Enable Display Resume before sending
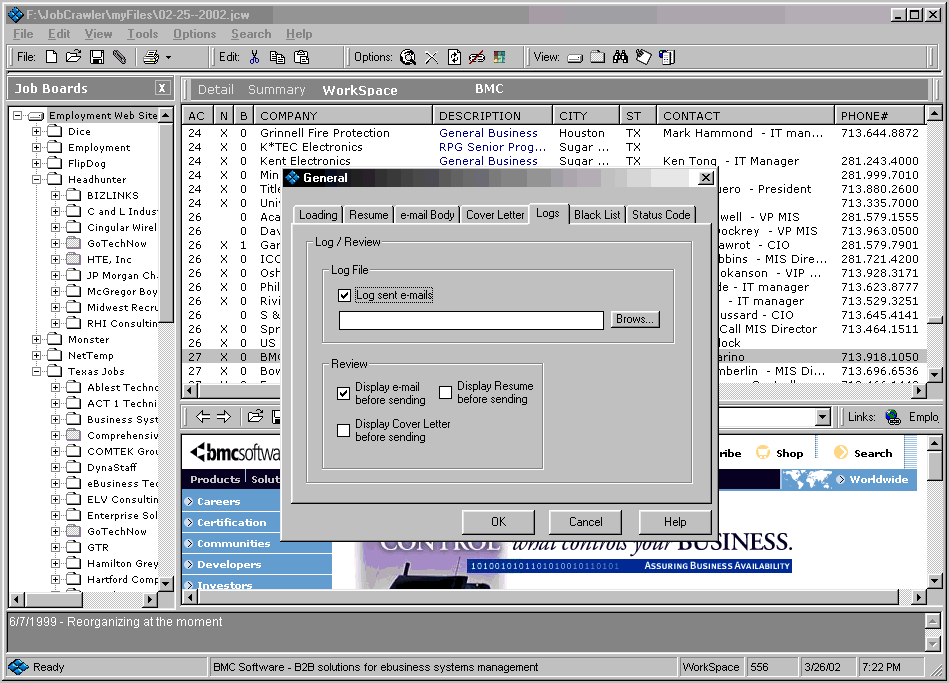The height and width of the screenshot is (683, 949). click(446, 393)
